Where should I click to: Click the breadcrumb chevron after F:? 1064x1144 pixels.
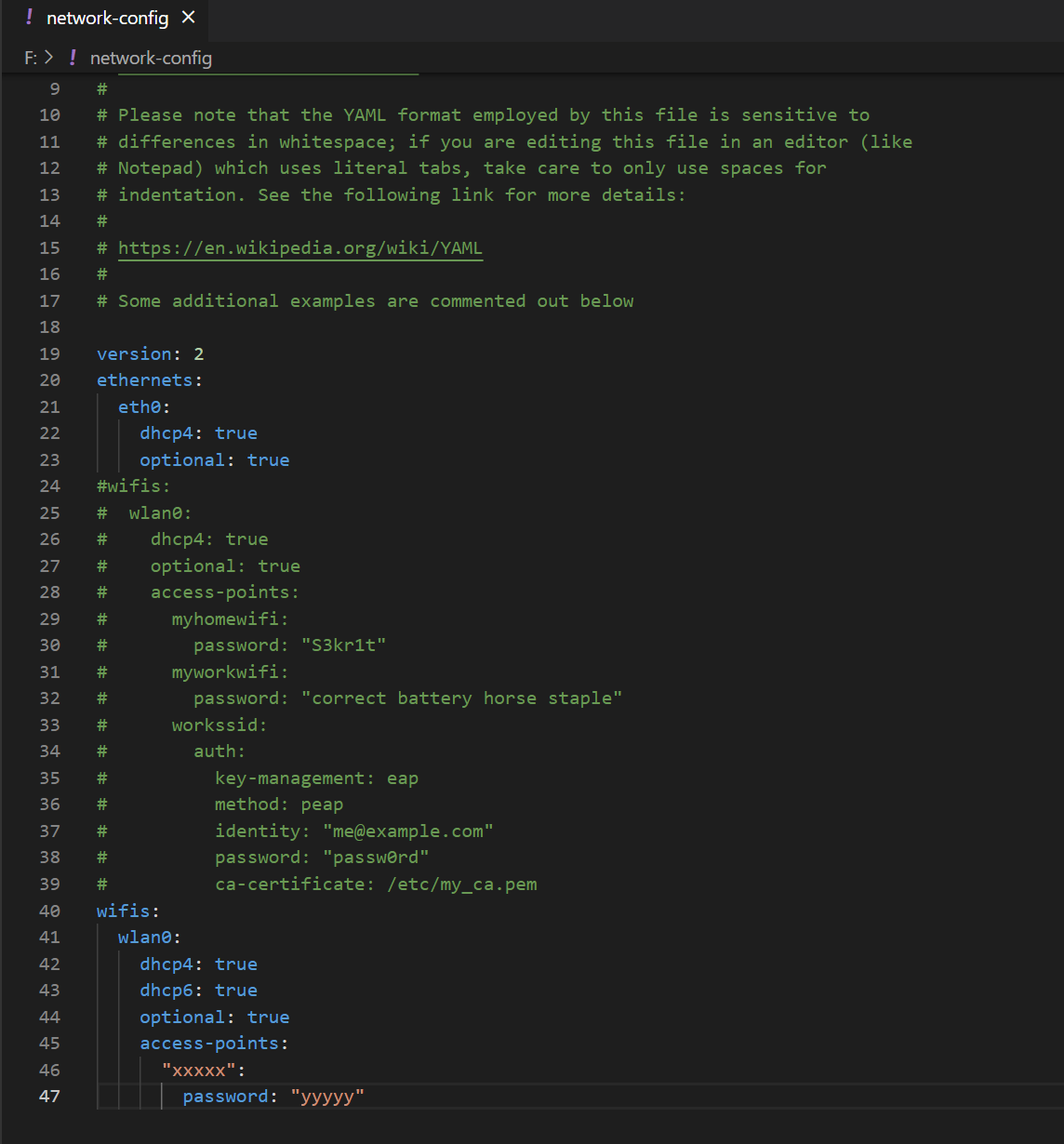point(49,58)
